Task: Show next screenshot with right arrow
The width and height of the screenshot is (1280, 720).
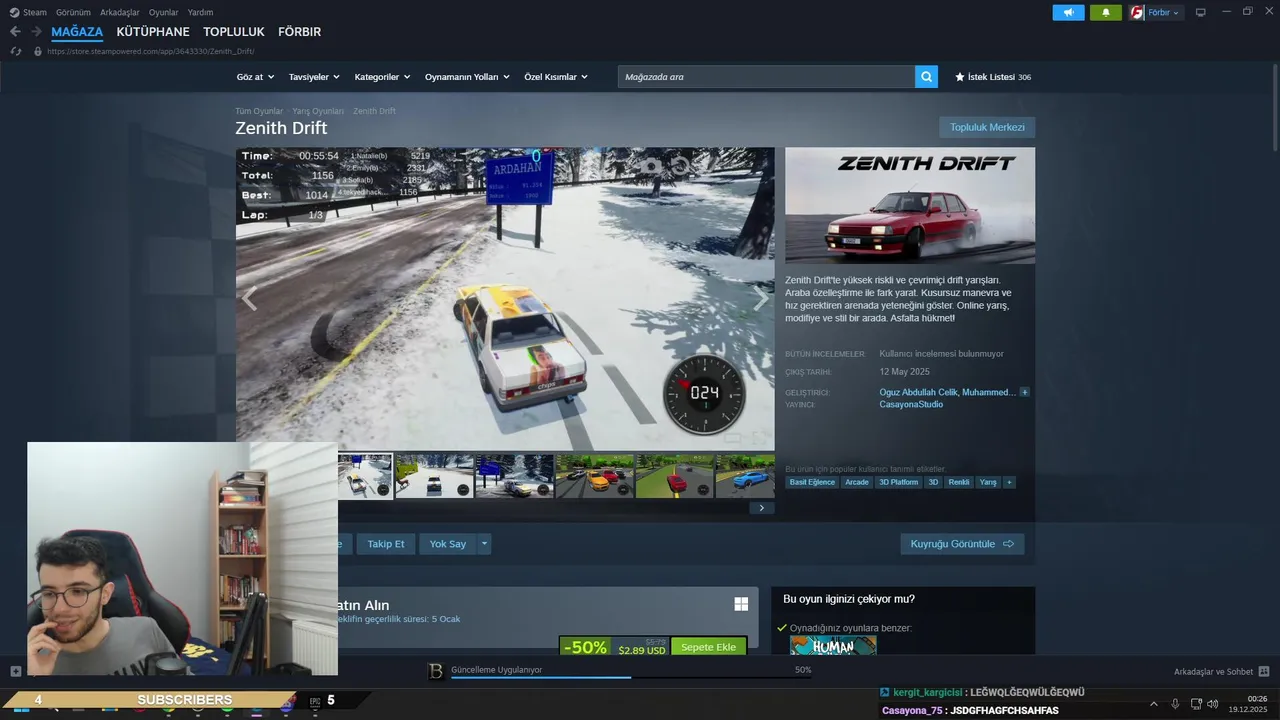Action: tap(761, 298)
